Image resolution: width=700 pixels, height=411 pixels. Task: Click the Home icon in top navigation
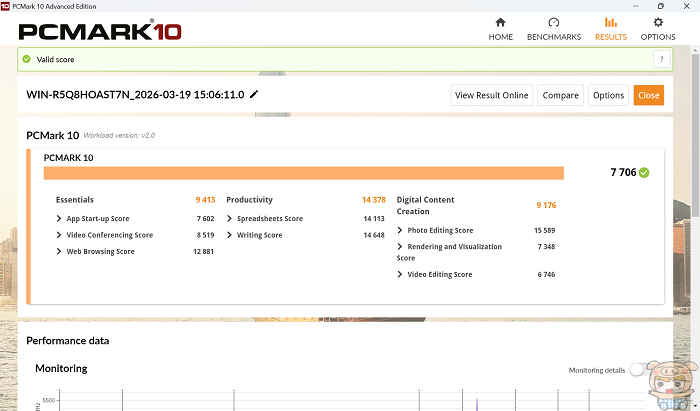(x=500, y=23)
